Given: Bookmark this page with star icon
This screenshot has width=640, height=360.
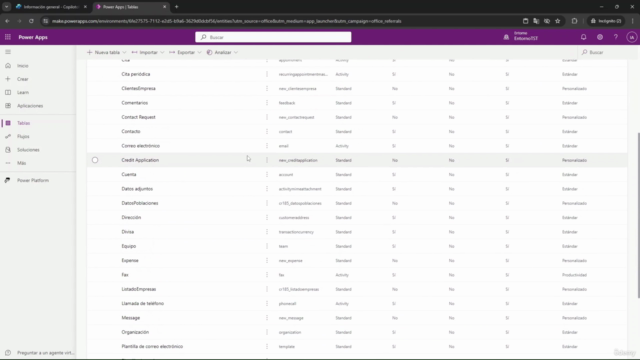Looking at the screenshot, I should coord(558,21).
